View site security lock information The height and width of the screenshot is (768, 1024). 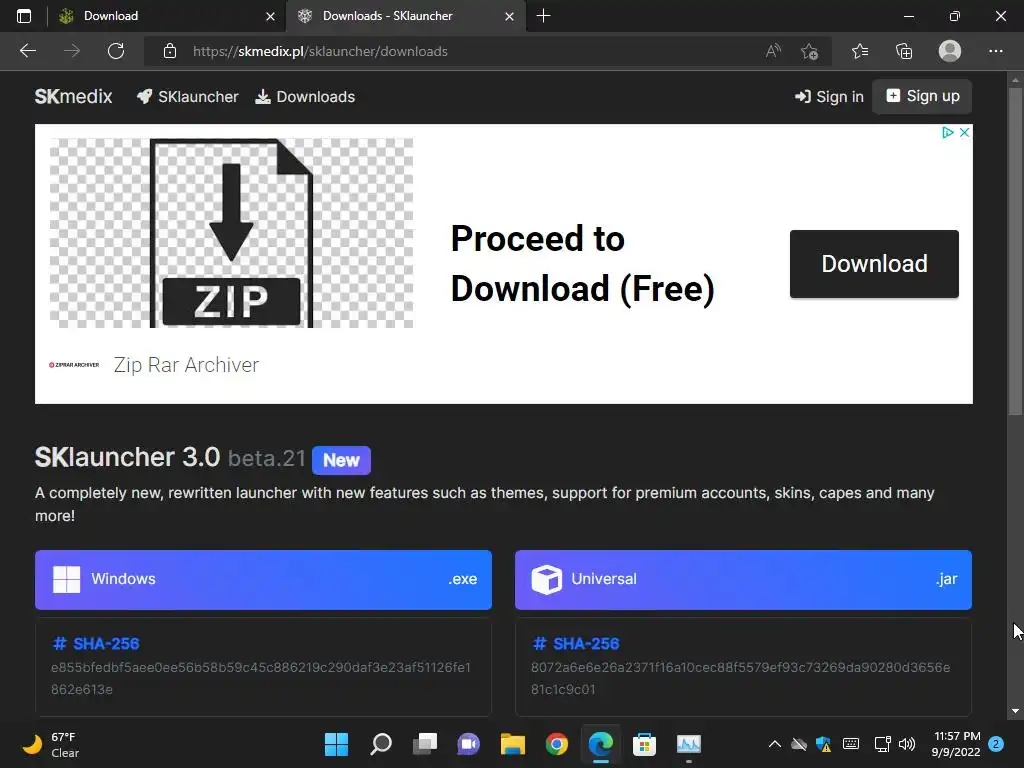(170, 51)
